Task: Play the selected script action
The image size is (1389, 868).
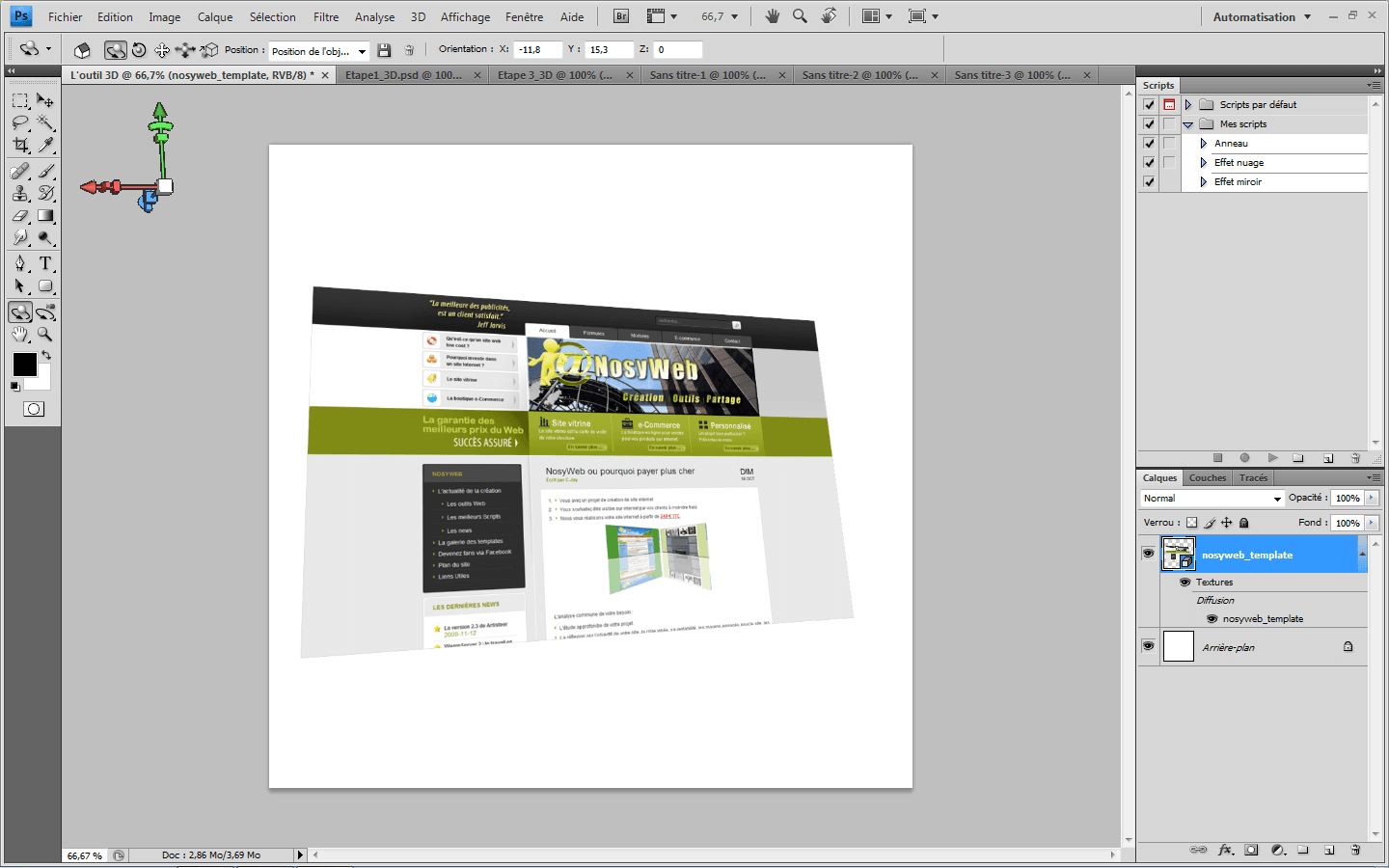Action: 1272,458
